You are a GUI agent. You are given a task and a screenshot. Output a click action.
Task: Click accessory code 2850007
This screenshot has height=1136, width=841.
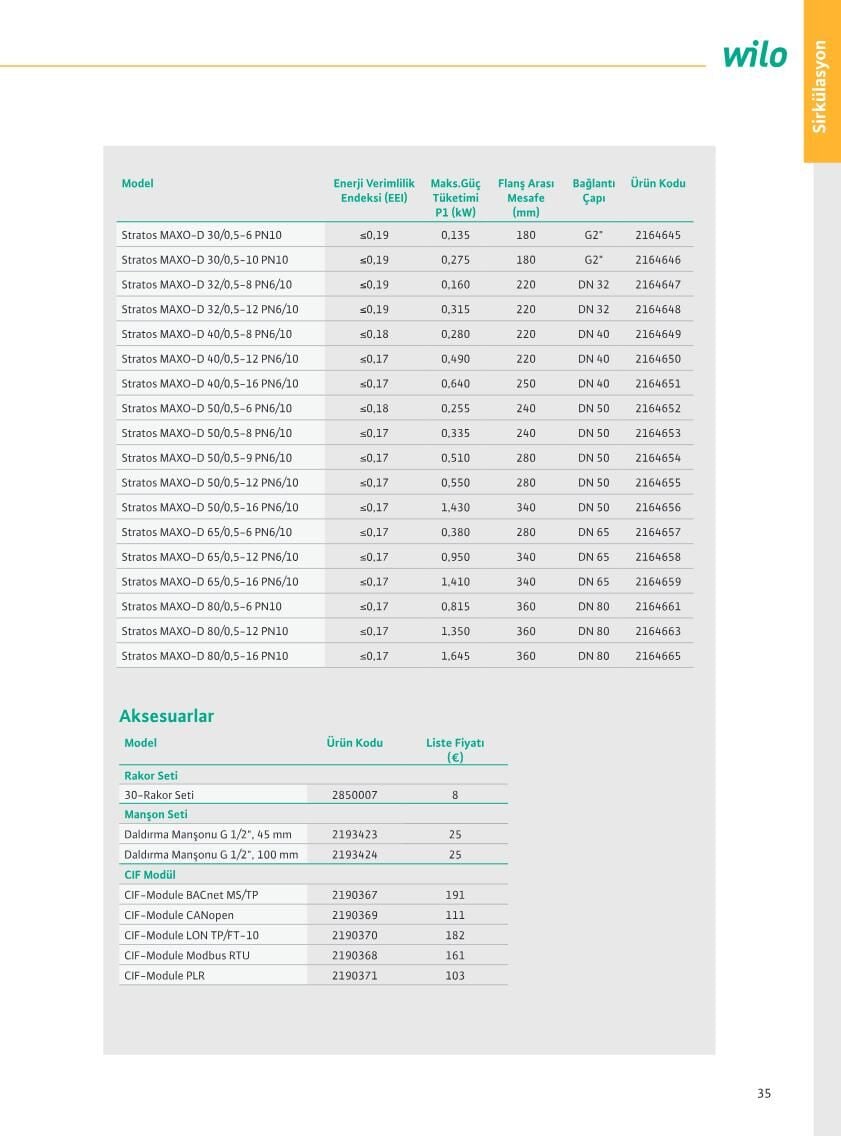pyautogui.click(x=354, y=795)
